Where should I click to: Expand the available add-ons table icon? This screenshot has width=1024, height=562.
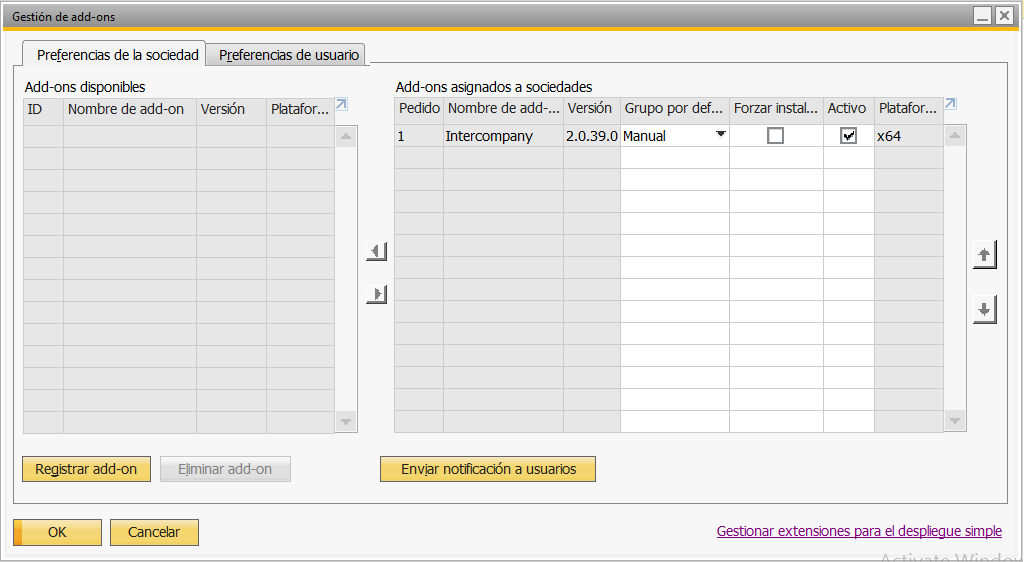tap(341, 105)
